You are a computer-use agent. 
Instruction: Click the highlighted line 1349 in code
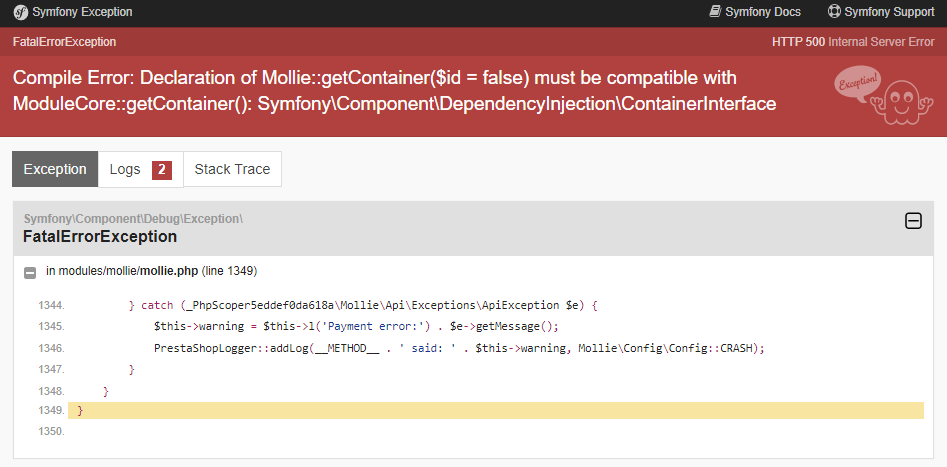[495, 411]
